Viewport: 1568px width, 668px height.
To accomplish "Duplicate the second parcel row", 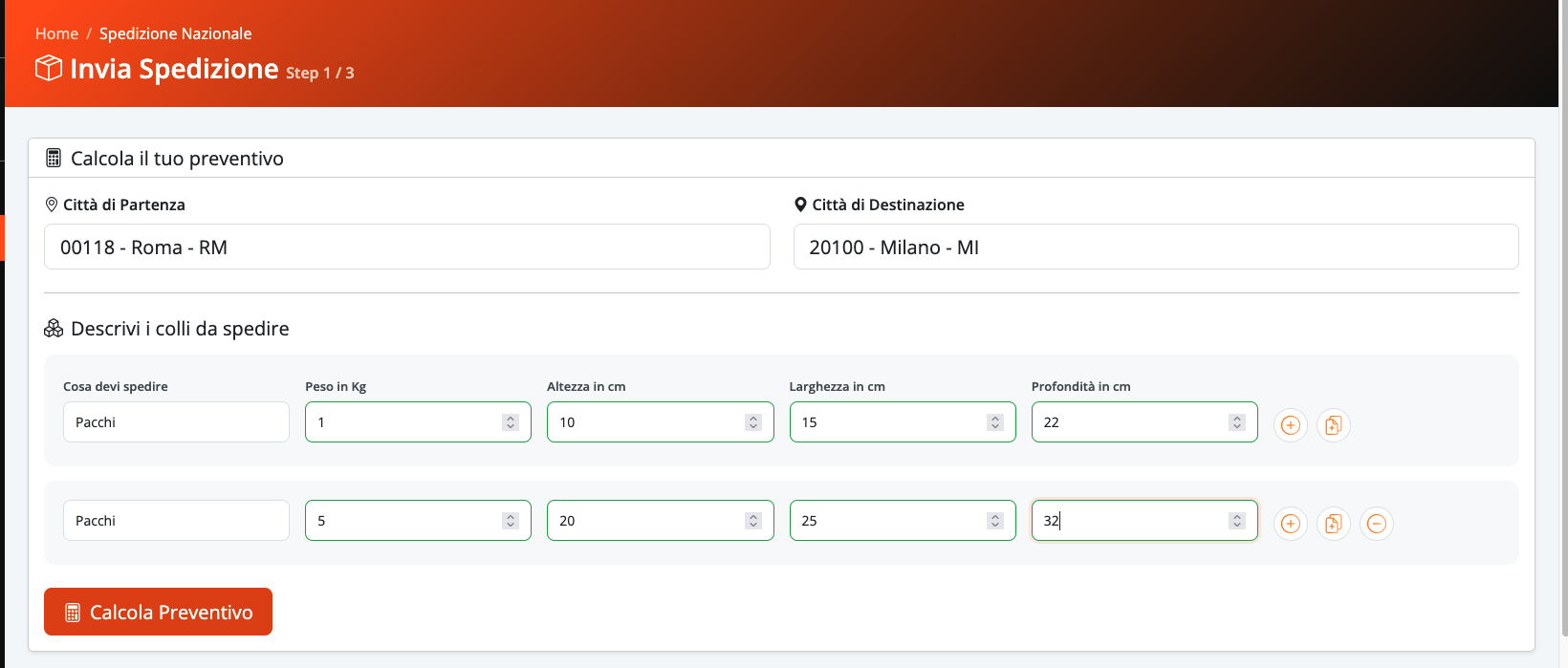I will (x=1333, y=524).
